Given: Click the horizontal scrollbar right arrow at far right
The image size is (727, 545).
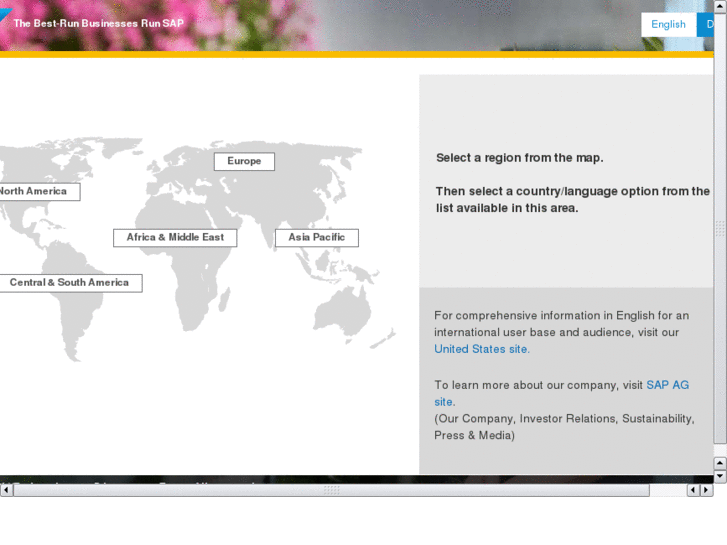Looking at the screenshot, I should [707, 490].
